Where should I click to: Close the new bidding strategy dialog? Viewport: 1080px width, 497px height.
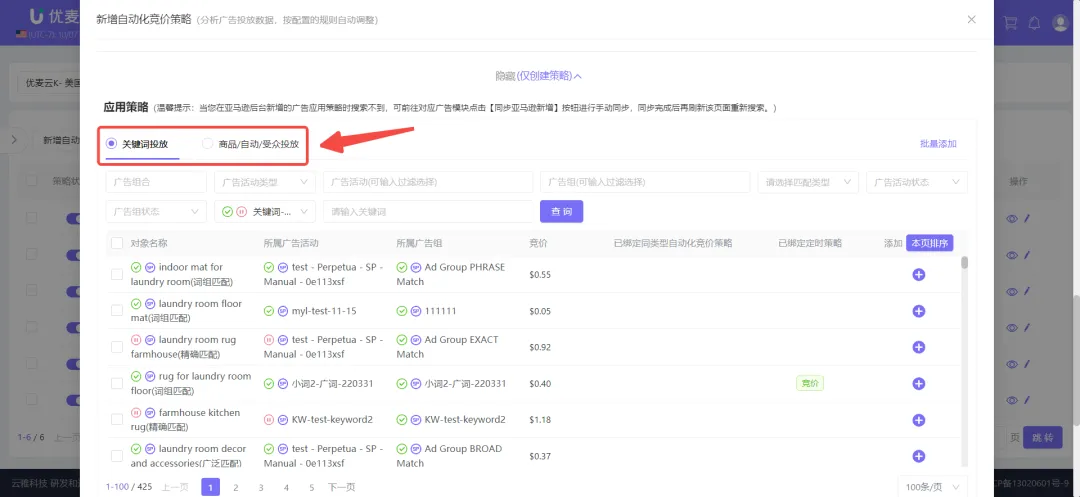click(x=971, y=19)
